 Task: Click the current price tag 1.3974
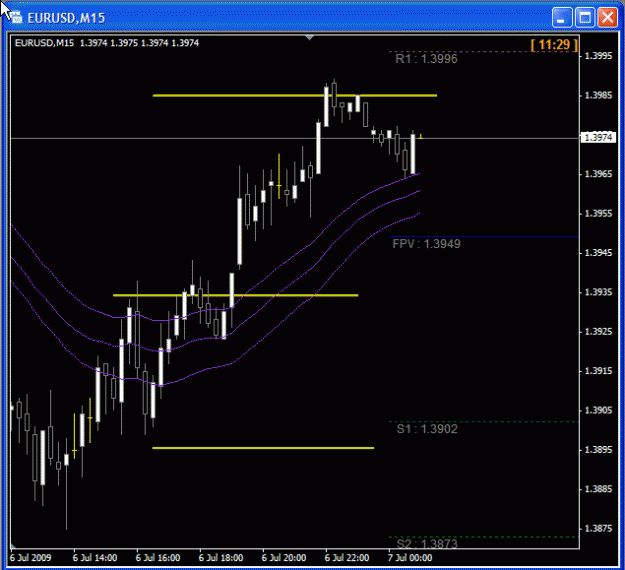pos(598,138)
